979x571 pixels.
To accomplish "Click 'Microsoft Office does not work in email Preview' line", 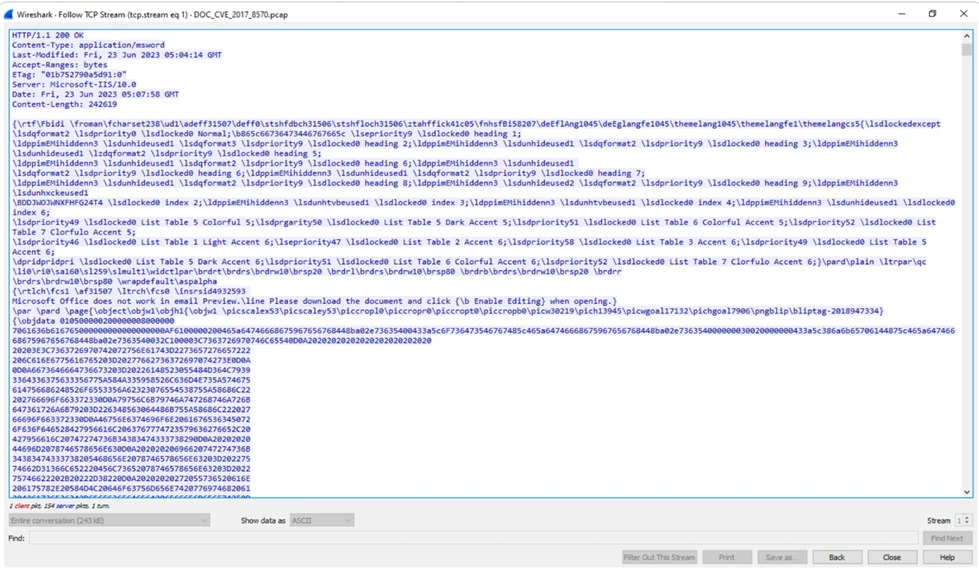I will tap(314, 301).
